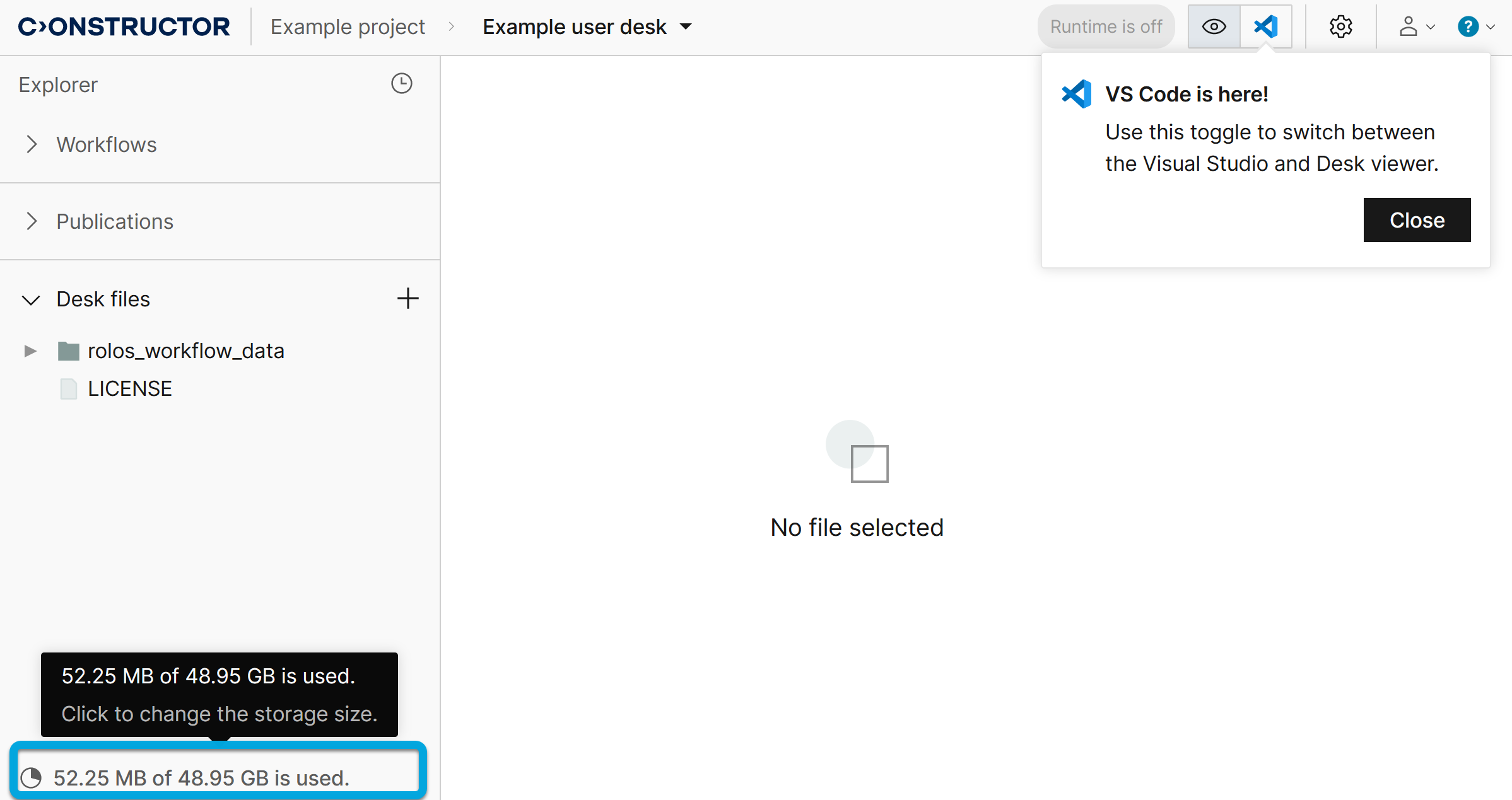Switch to VS Code view toggle
Screen dimensions: 1512x800
click(1266, 27)
